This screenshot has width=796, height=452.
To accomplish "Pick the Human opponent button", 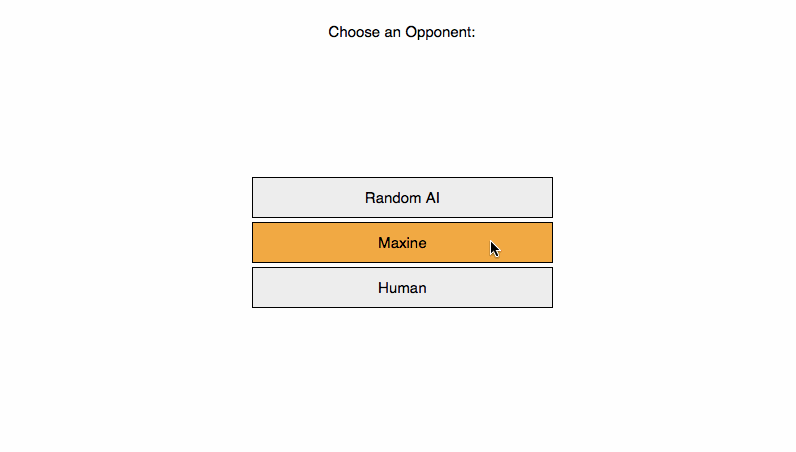I will [x=402, y=288].
